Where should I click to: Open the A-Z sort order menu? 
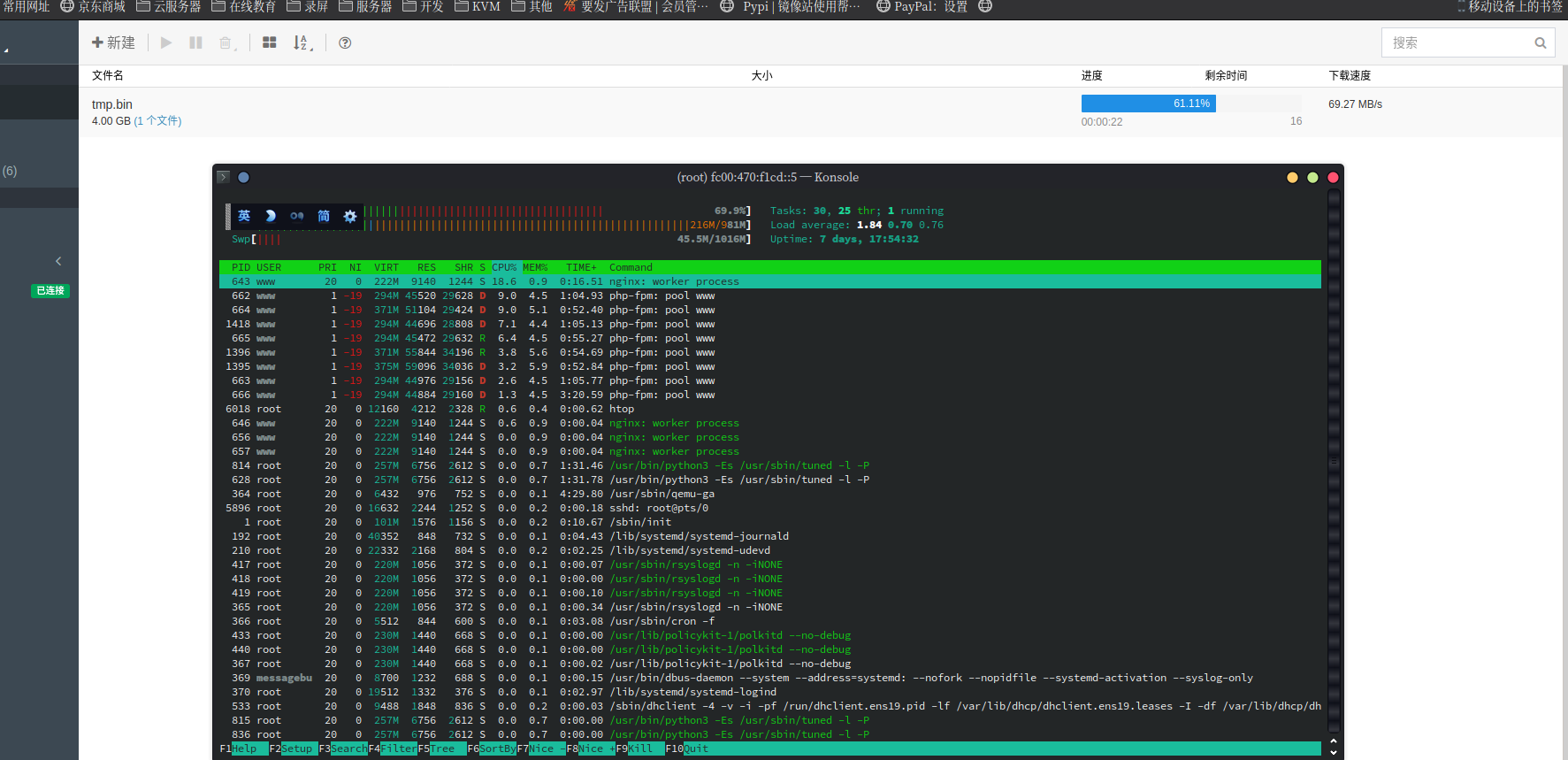tap(302, 42)
